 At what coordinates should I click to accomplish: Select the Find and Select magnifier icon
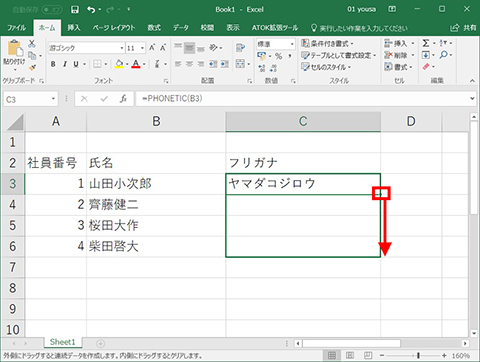coord(443,55)
